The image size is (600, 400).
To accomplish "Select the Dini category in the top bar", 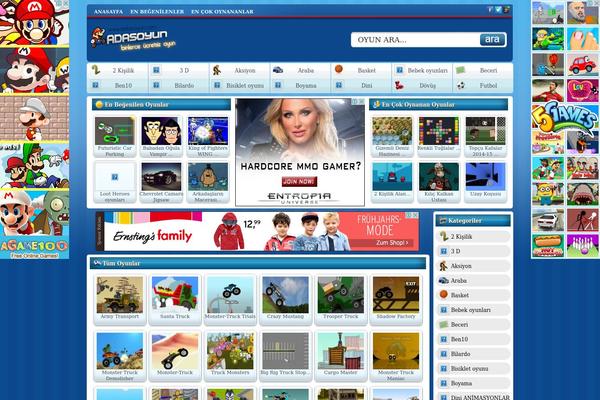I will (x=367, y=85).
